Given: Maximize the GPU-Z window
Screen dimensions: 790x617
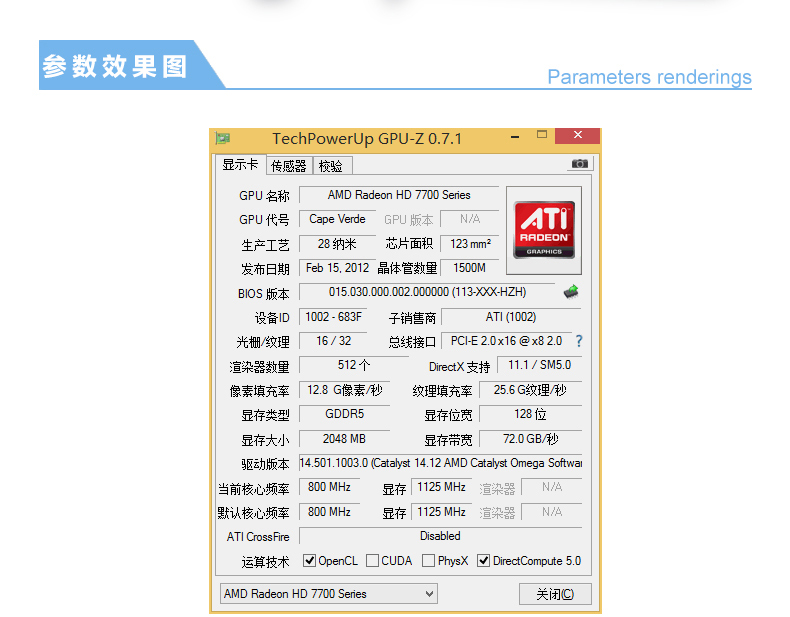Looking at the screenshot, I should tap(542, 135).
